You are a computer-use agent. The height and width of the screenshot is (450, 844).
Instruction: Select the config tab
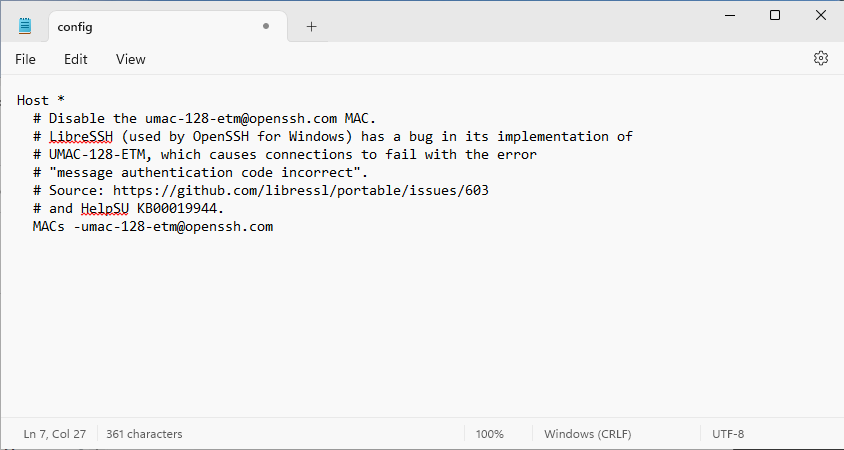(168, 26)
